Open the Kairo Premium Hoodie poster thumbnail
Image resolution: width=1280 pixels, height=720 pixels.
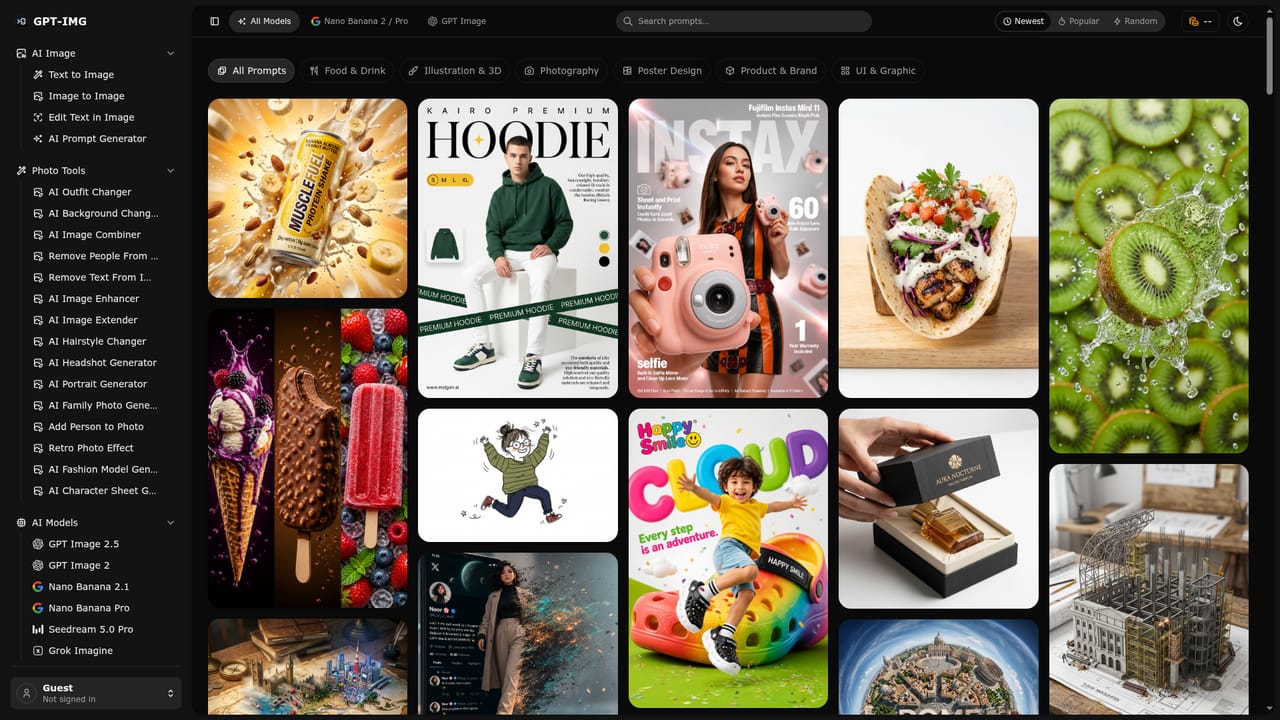518,248
